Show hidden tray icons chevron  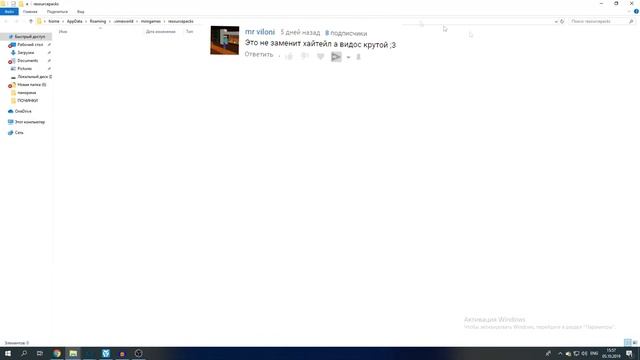point(560,353)
